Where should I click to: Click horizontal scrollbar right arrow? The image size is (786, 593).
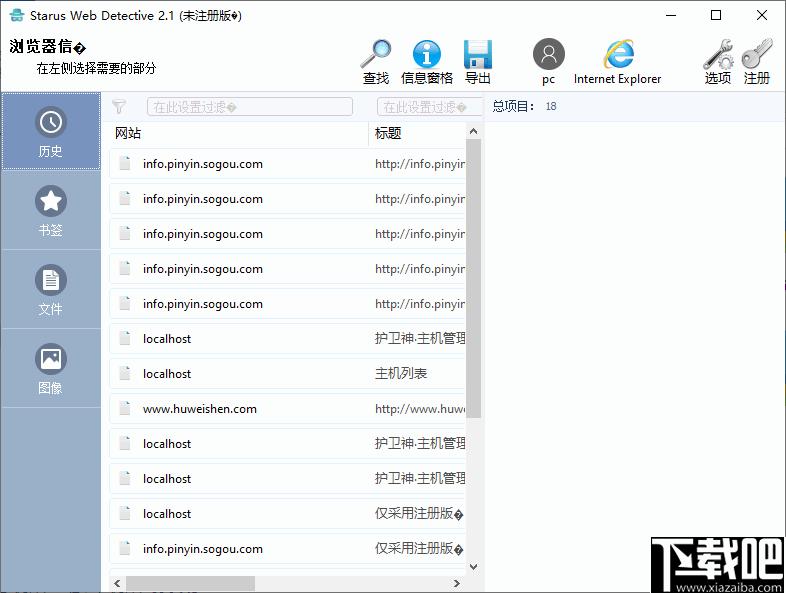(457, 583)
